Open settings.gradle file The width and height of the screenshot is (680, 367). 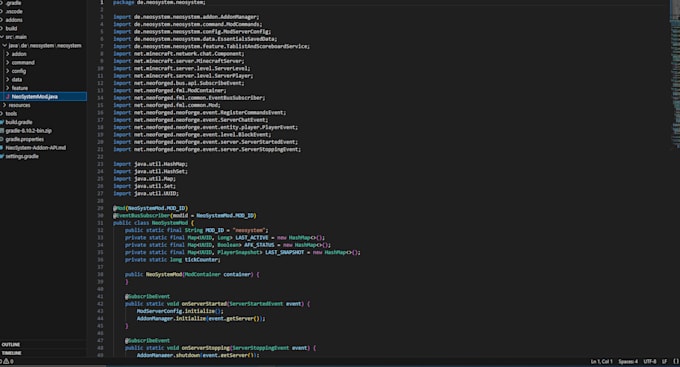[22, 156]
